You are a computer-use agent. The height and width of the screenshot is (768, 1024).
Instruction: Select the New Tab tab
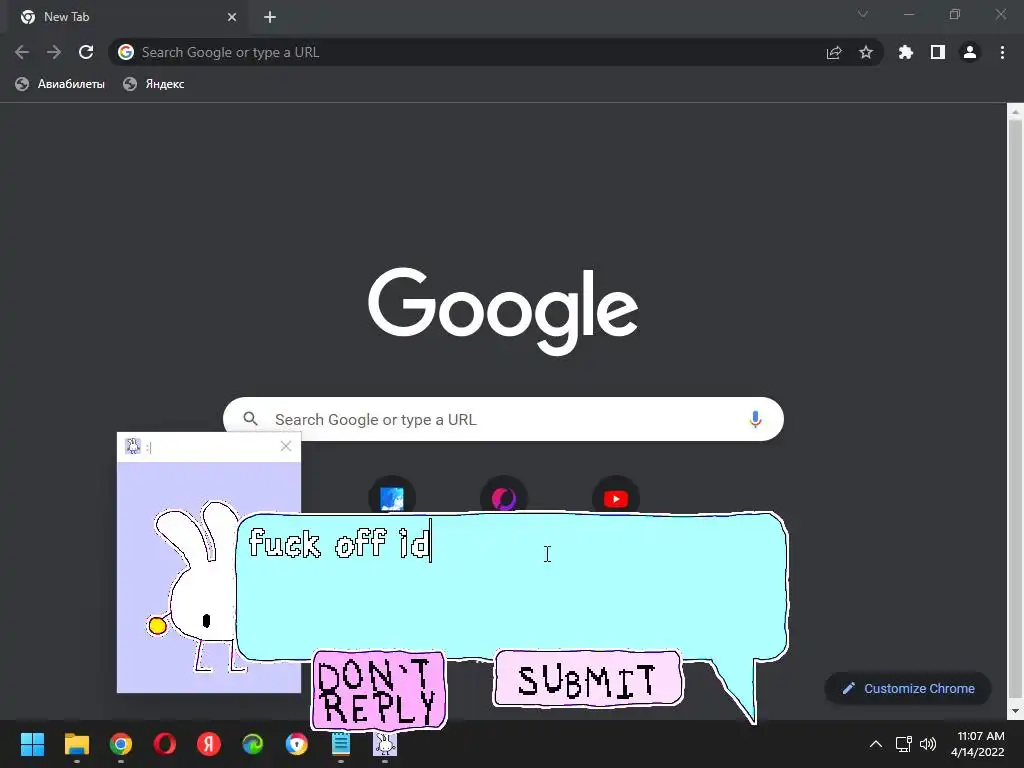pos(127,17)
